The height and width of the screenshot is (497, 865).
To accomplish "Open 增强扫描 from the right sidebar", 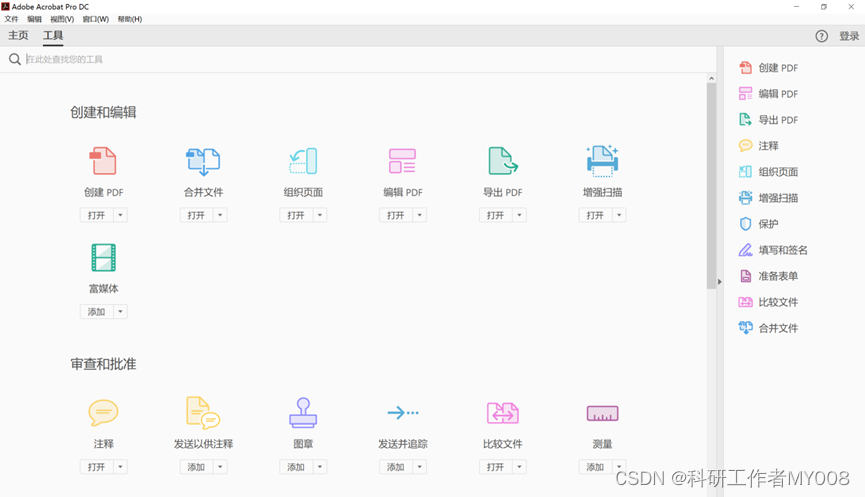I will pos(768,197).
